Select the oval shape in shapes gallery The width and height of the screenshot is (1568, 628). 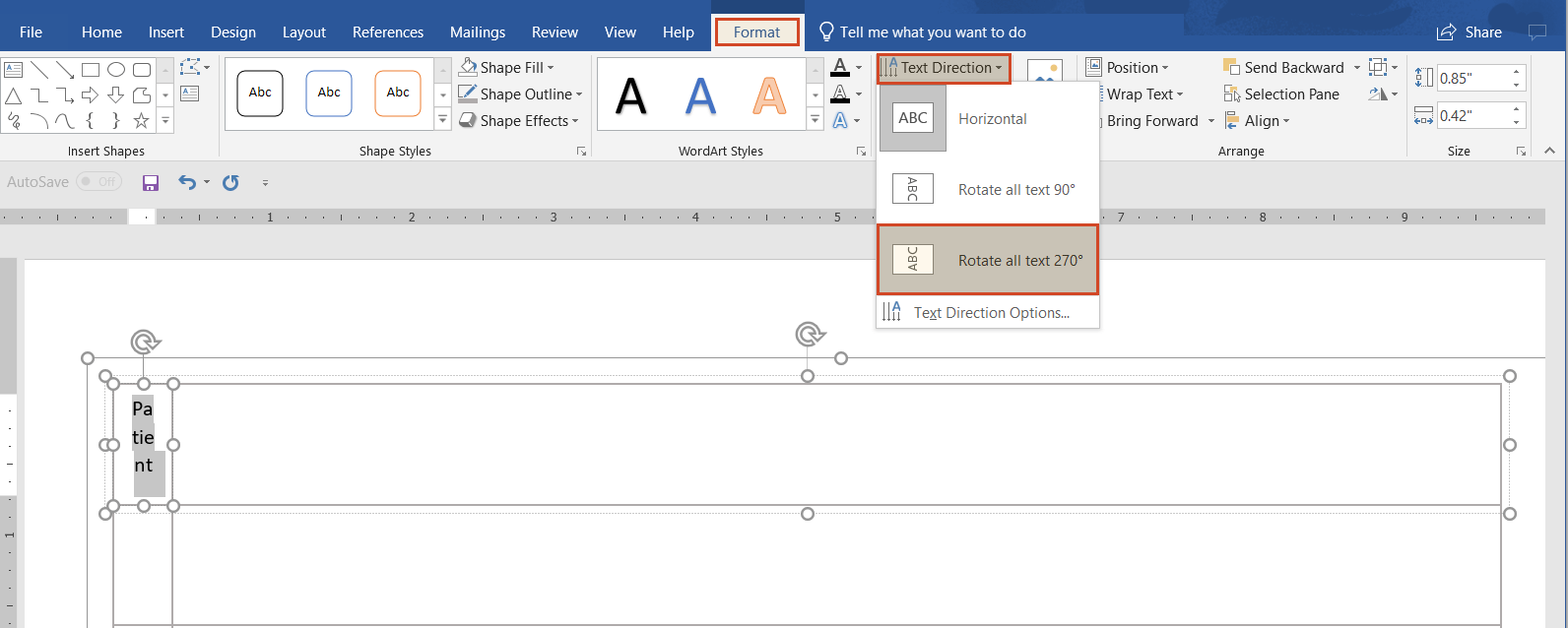(116, 70)
